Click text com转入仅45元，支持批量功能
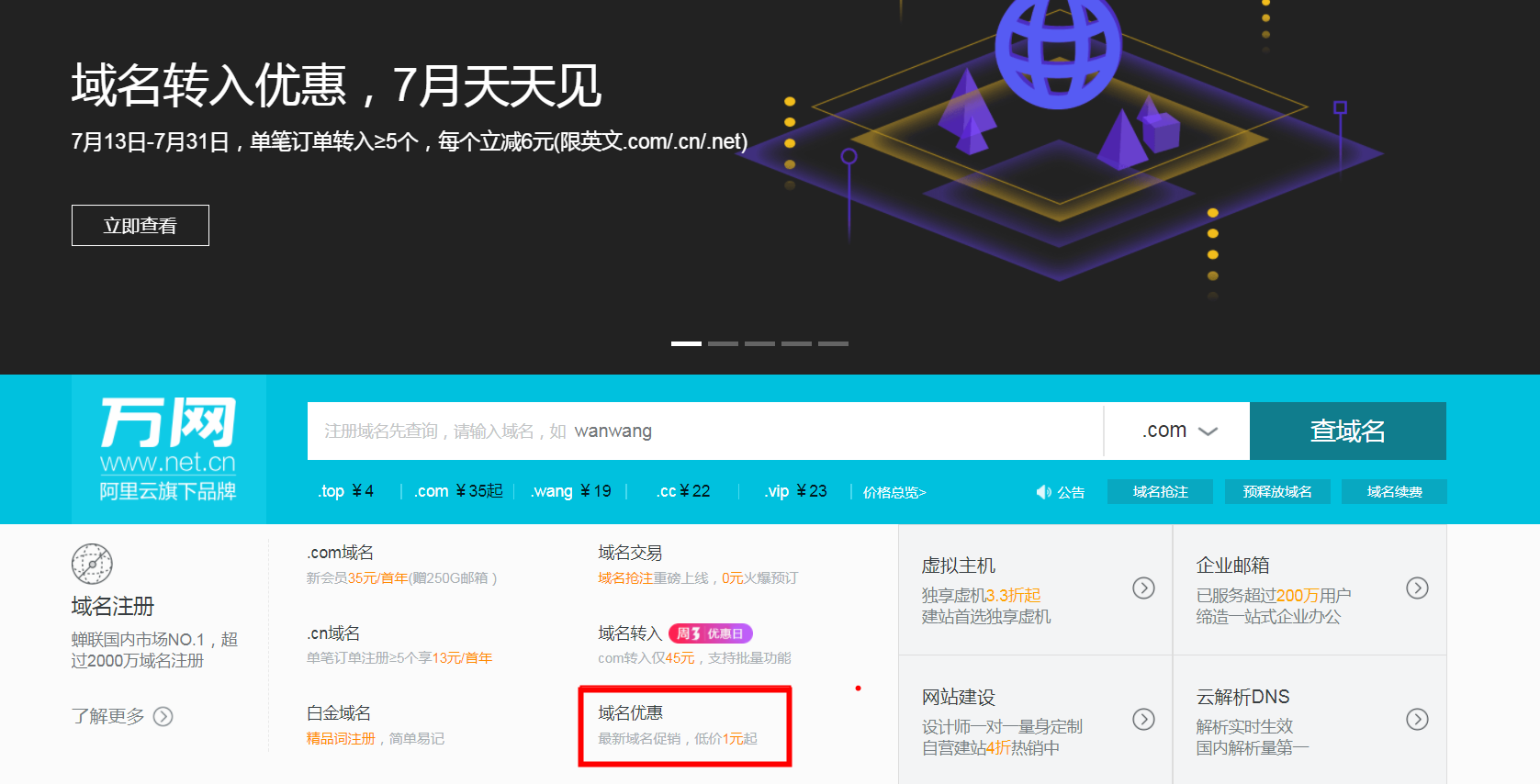This screenshot has height=784, width=1540. coord(694,658)
